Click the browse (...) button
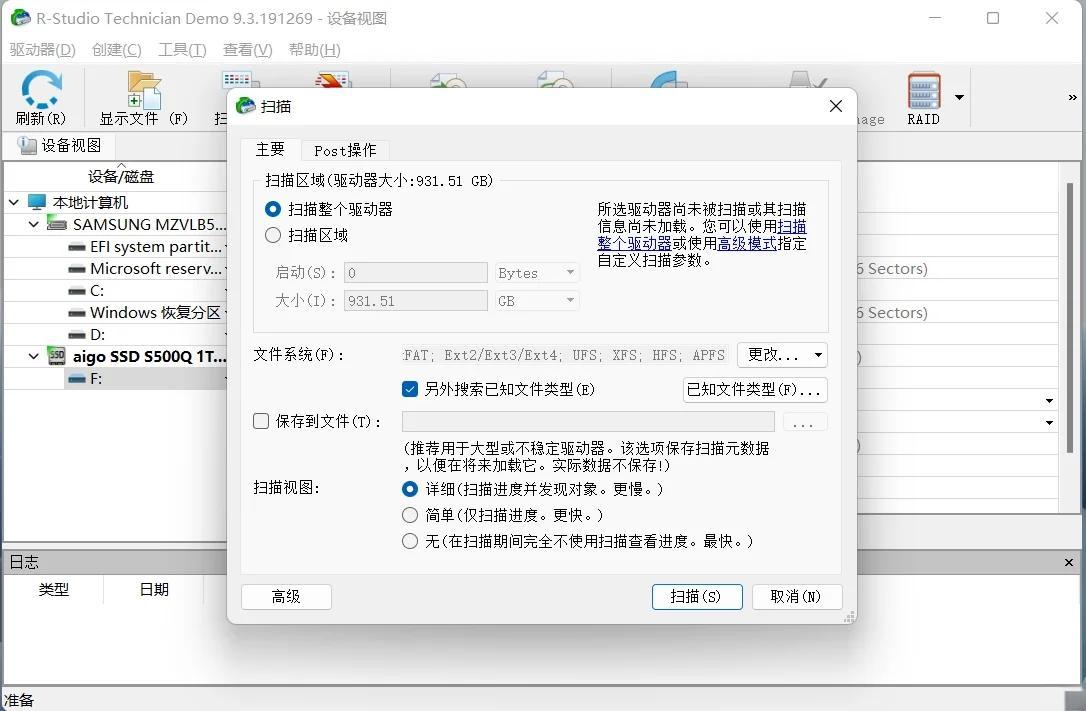This screenshot has height=711, width=1086. pyautogui.click(x=804, y=422)
